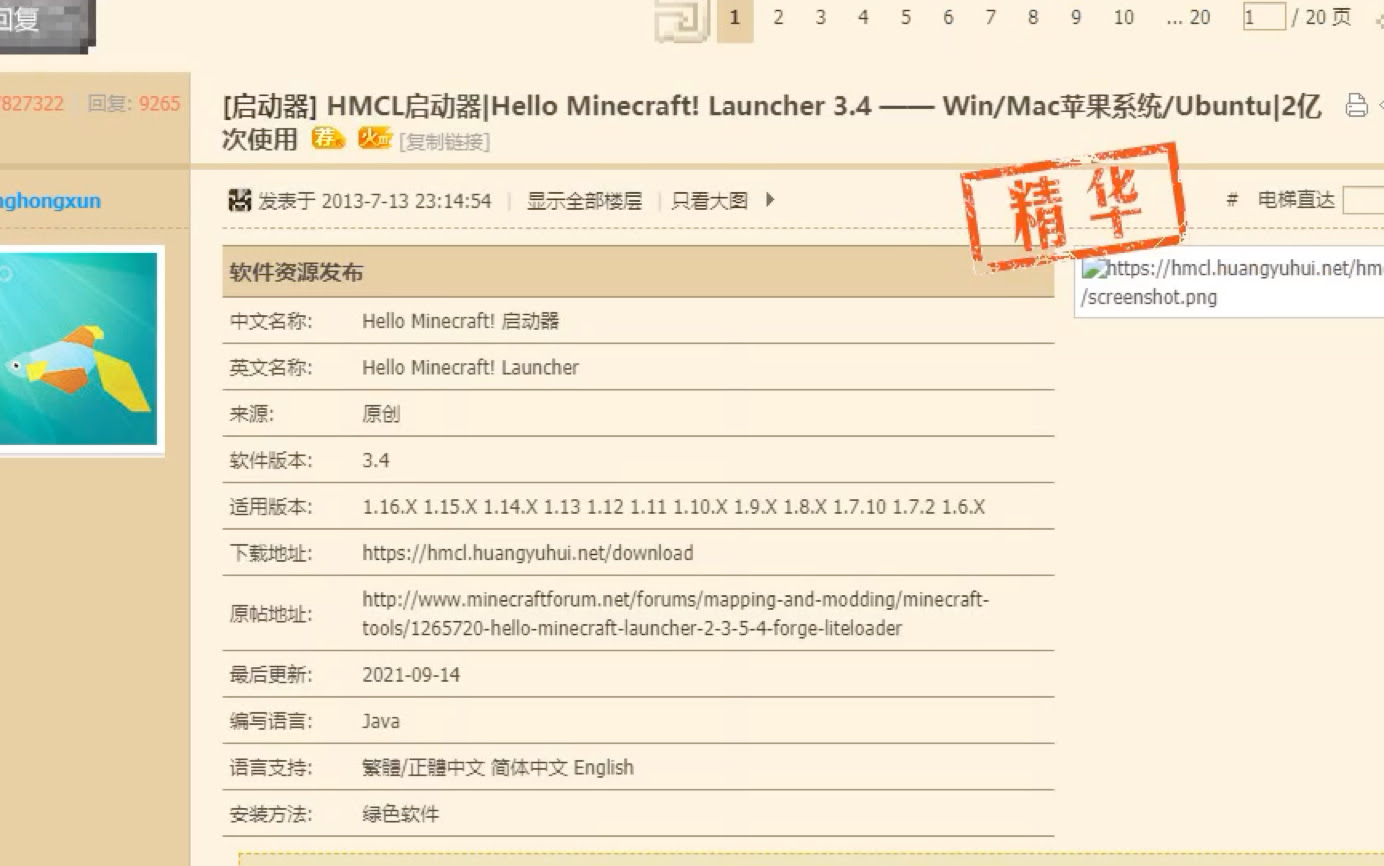Screen dimensions: 1384x866
Task: Go to page 8 of the thread
Action: tap(1033, 18)
